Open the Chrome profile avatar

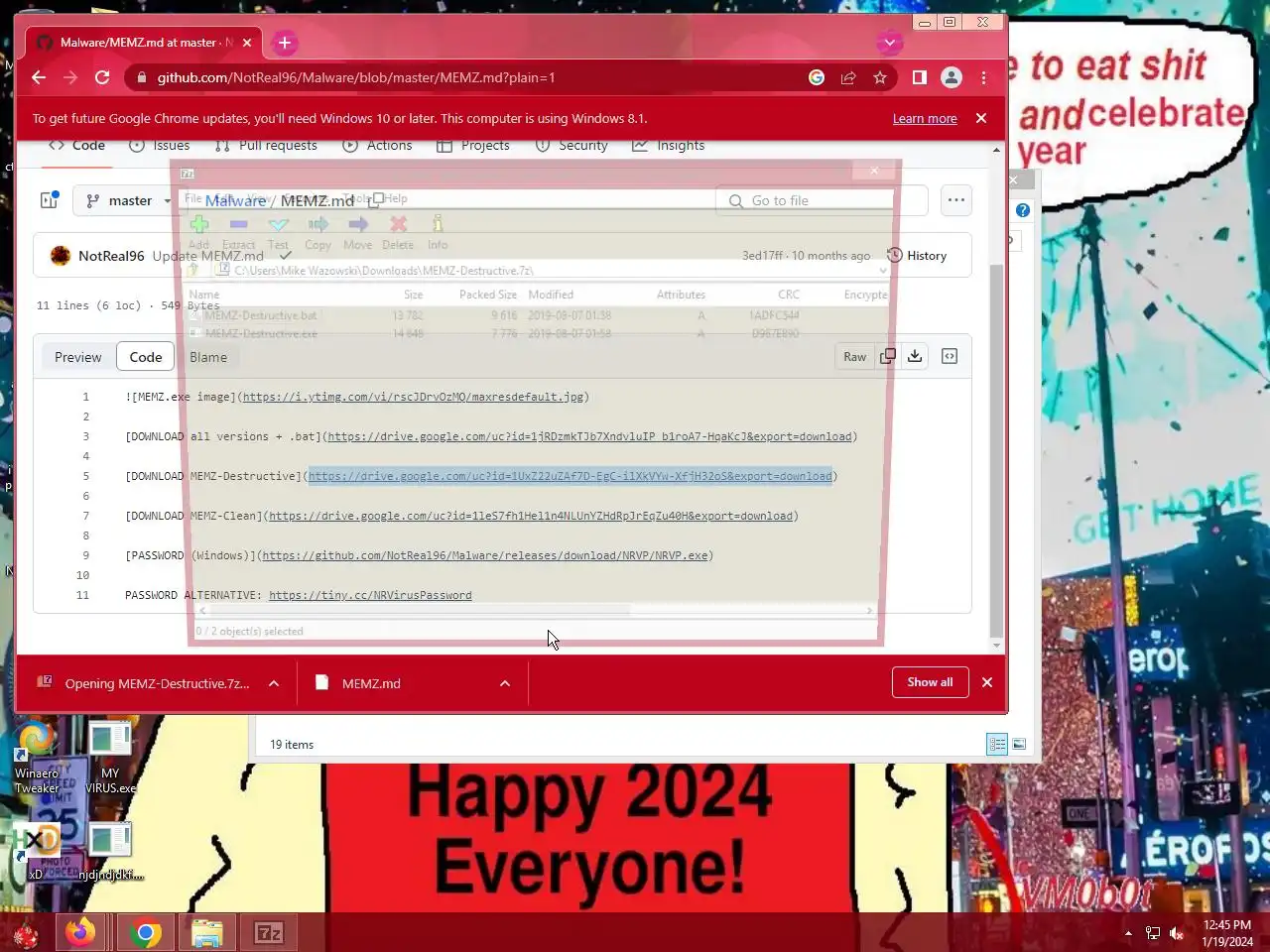952,77
